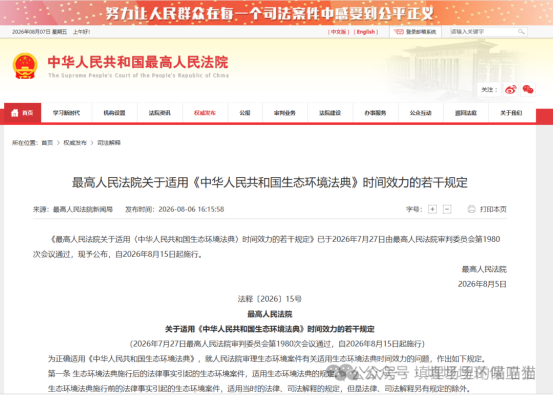Image resolution: width=553 pixels, height=396 pixels.
Task: Click the site title 中华人民共和国最高人民法院
Action: (138, 62)
